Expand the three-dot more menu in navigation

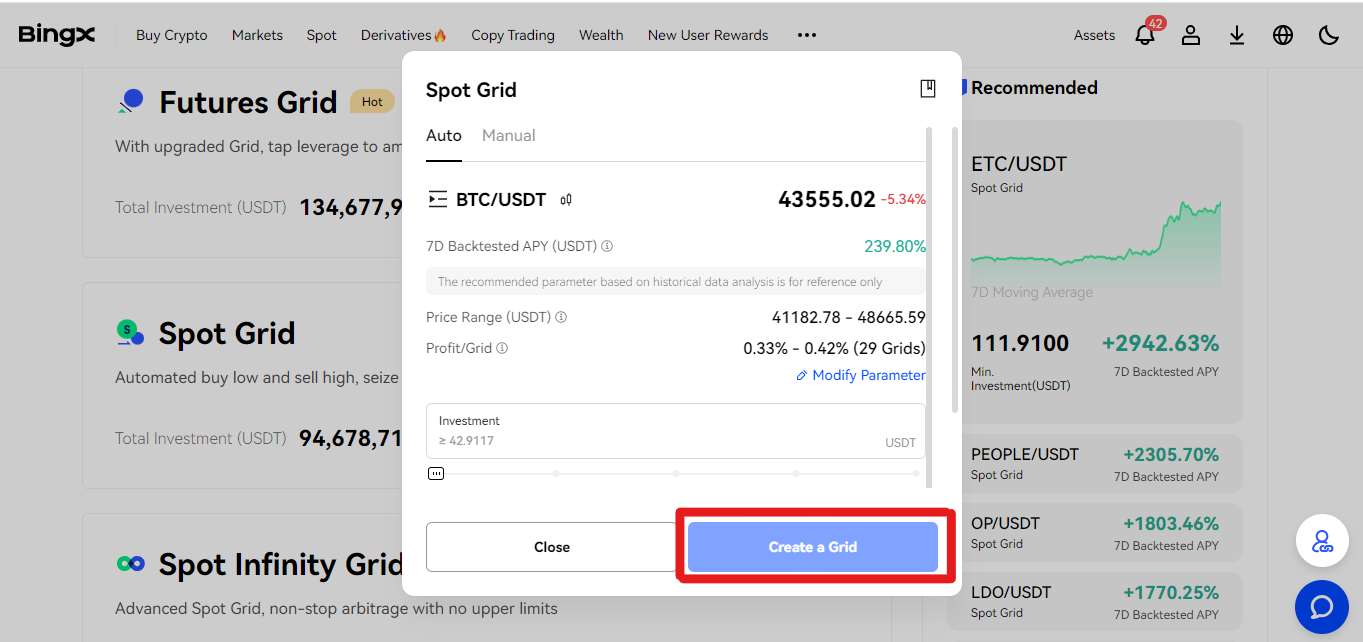coord(807,35)
